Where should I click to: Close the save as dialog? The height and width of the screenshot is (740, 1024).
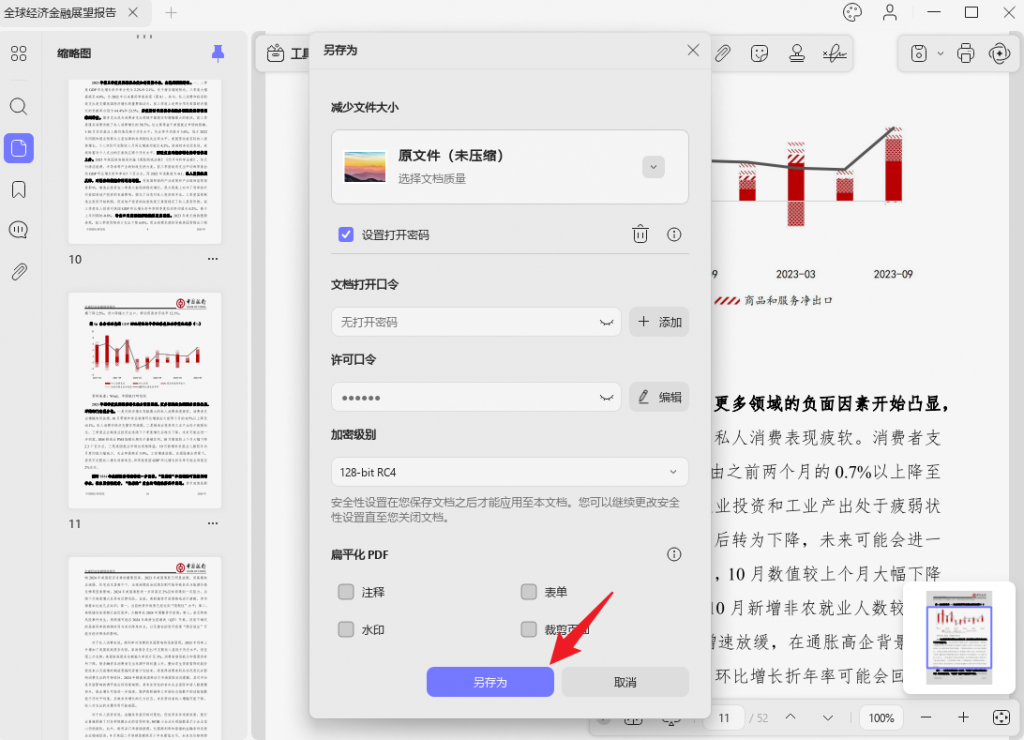pos(693,50)
